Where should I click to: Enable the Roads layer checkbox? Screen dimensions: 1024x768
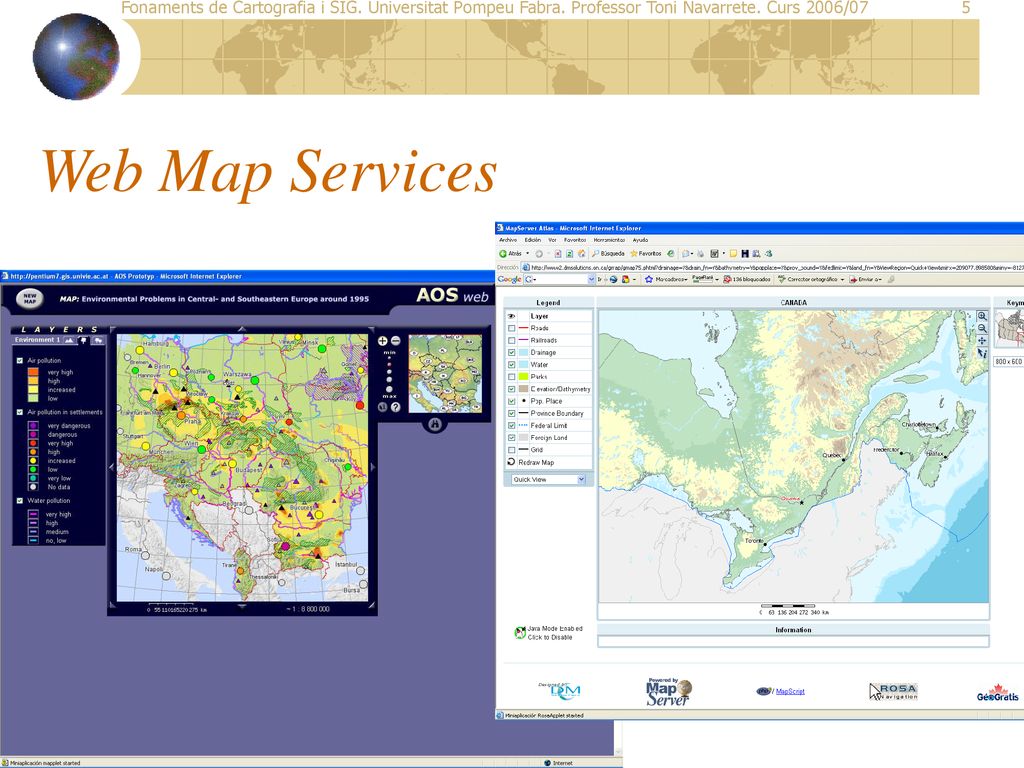[511, 328]
